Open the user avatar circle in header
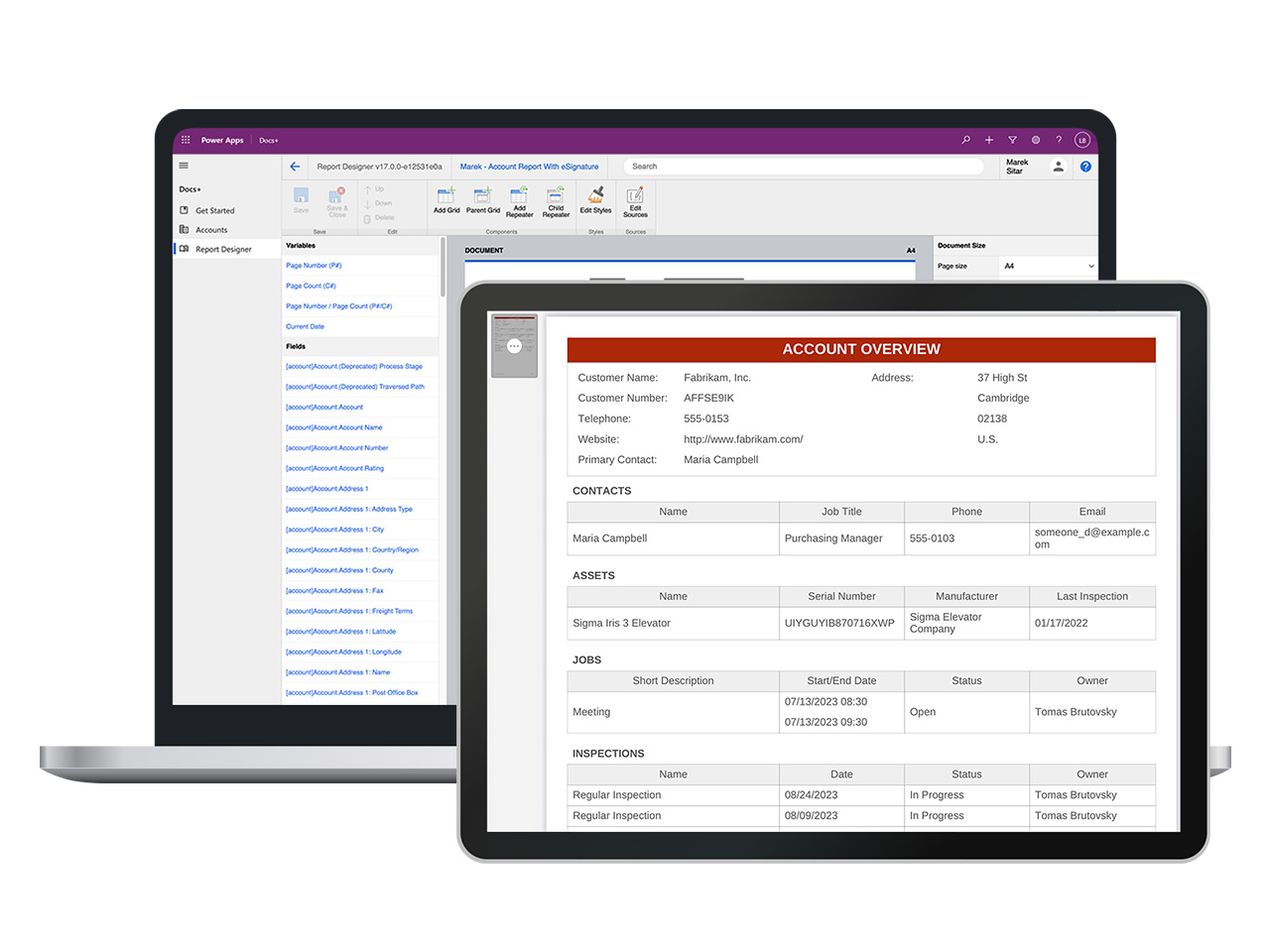This screenshot has height=952, width=1270. [x=1082, y=140]
